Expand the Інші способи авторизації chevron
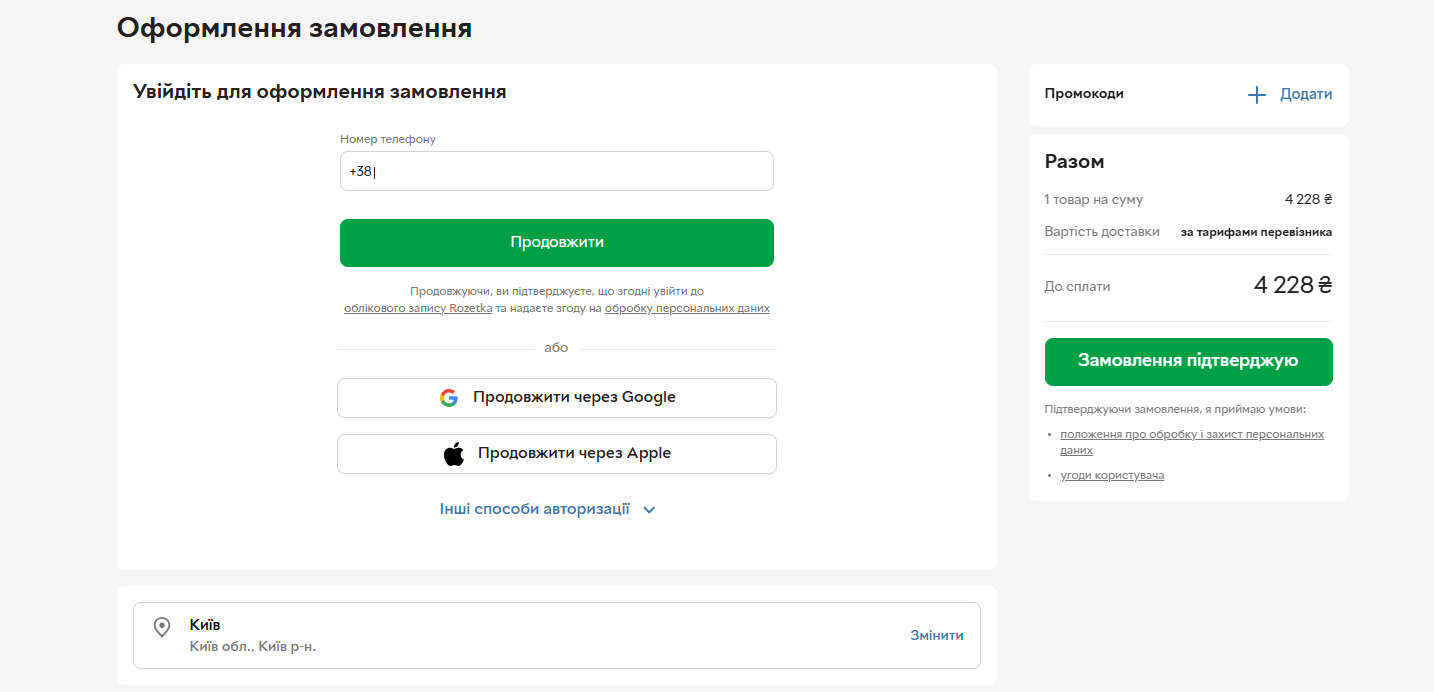1434x692 pixels. click(649, 510)
